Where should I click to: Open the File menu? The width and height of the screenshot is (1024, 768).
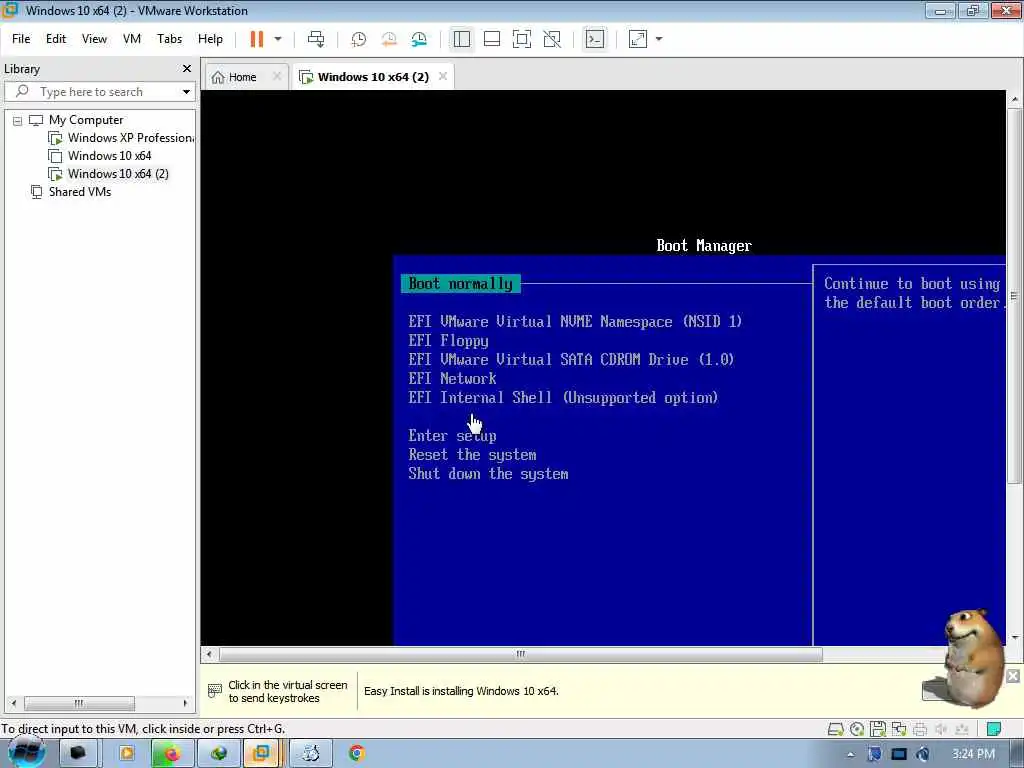click(21, 39)
